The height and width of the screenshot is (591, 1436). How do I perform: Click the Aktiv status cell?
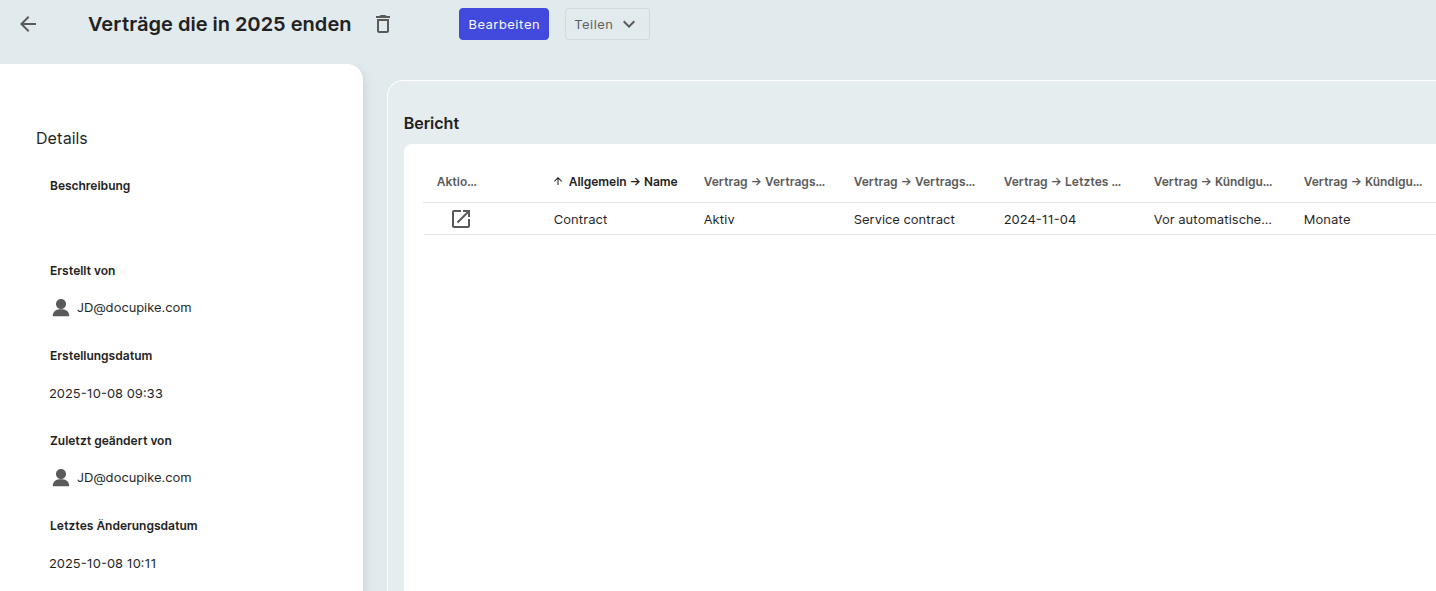click(719, 218)
